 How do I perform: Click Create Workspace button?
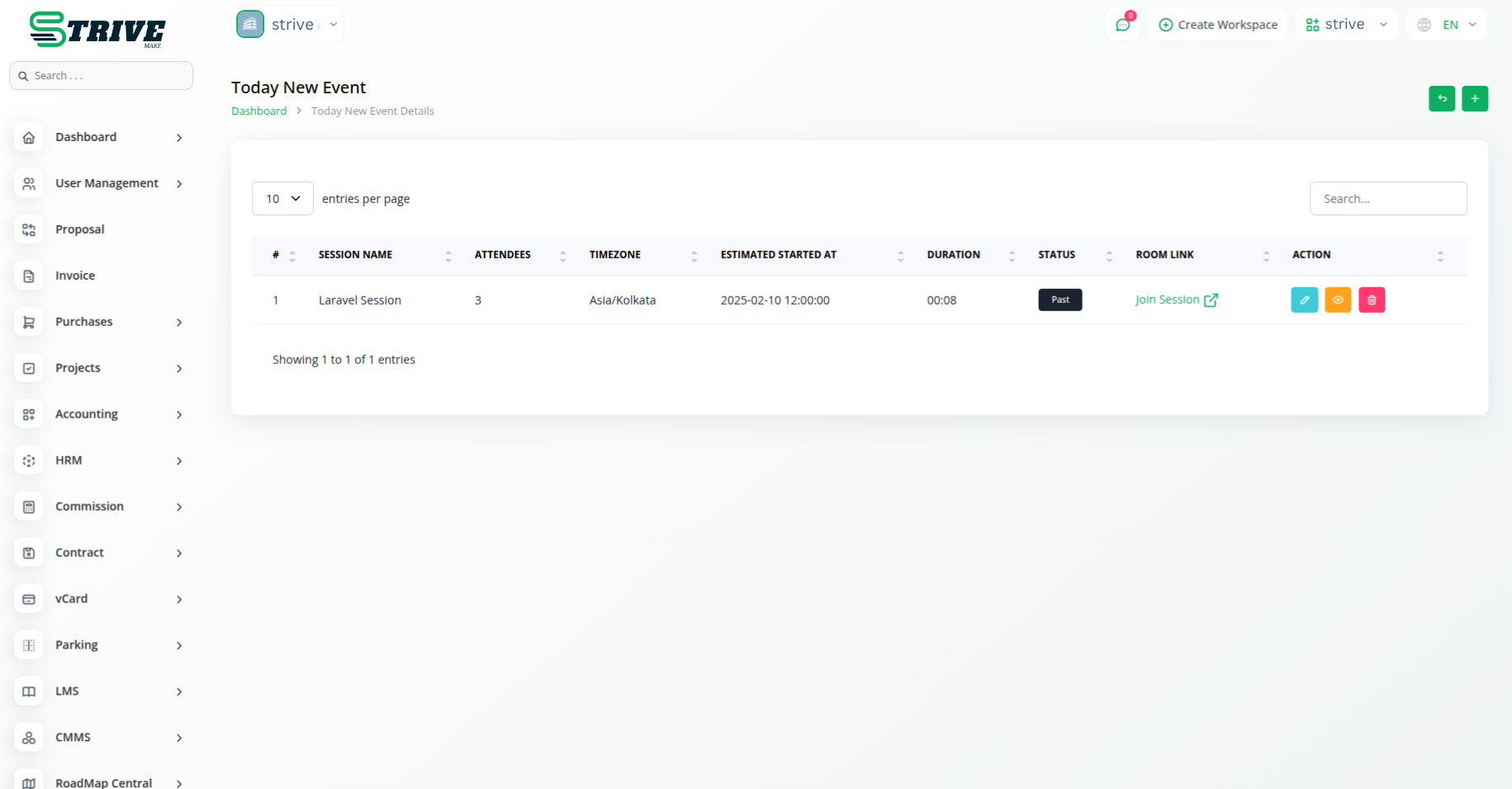click(1218, 25)
